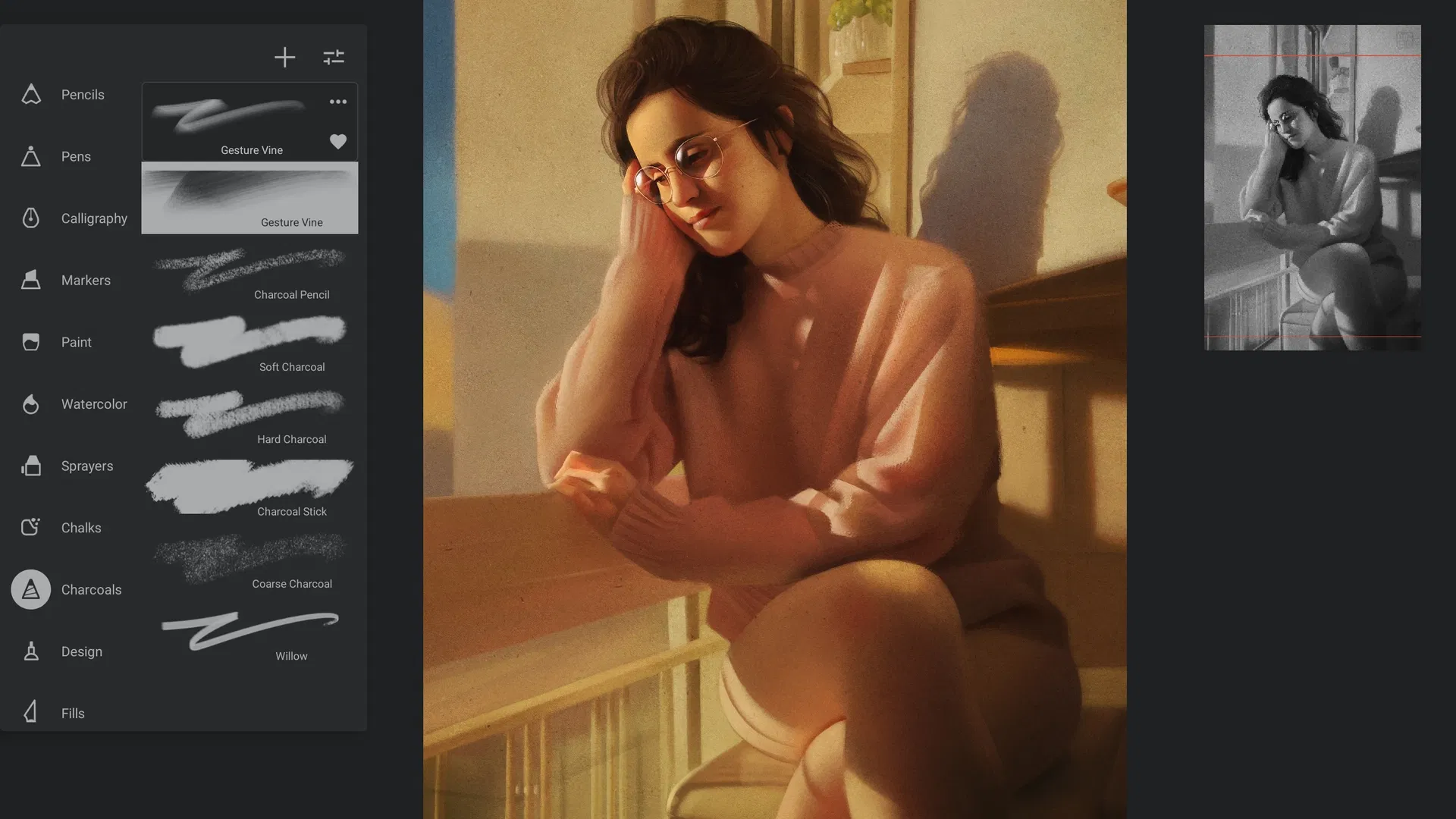1456x819 pixels.
Task: Select the Pens category icon
Action: (31, 156)
